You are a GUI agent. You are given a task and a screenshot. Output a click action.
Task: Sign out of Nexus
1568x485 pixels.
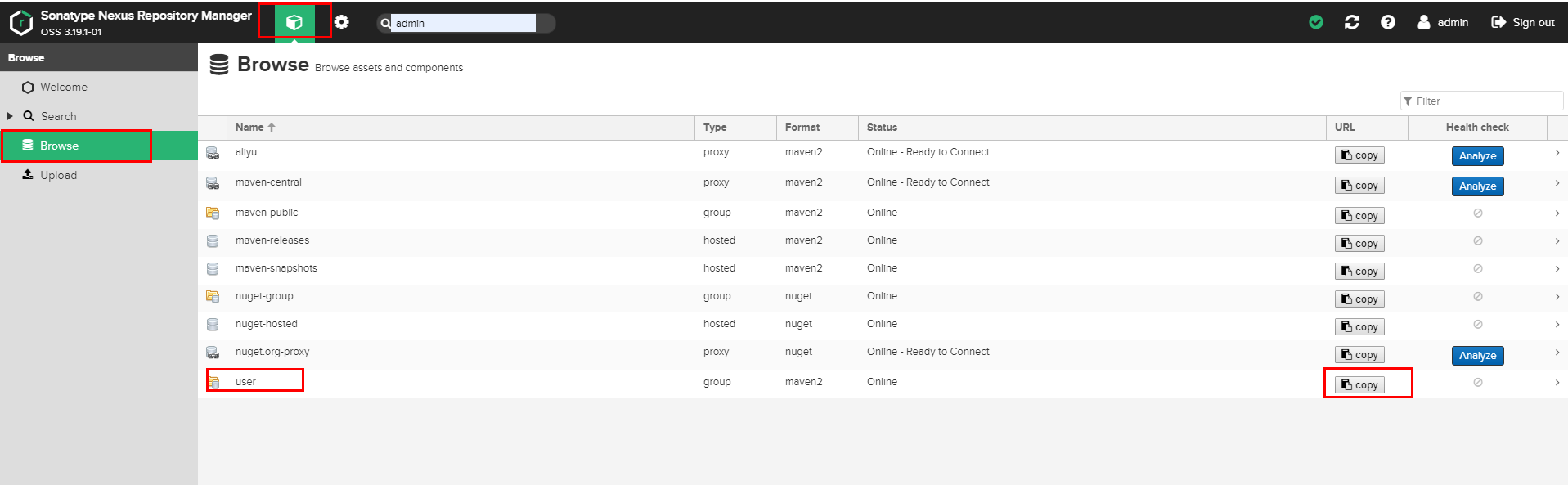click(1522, 22)
